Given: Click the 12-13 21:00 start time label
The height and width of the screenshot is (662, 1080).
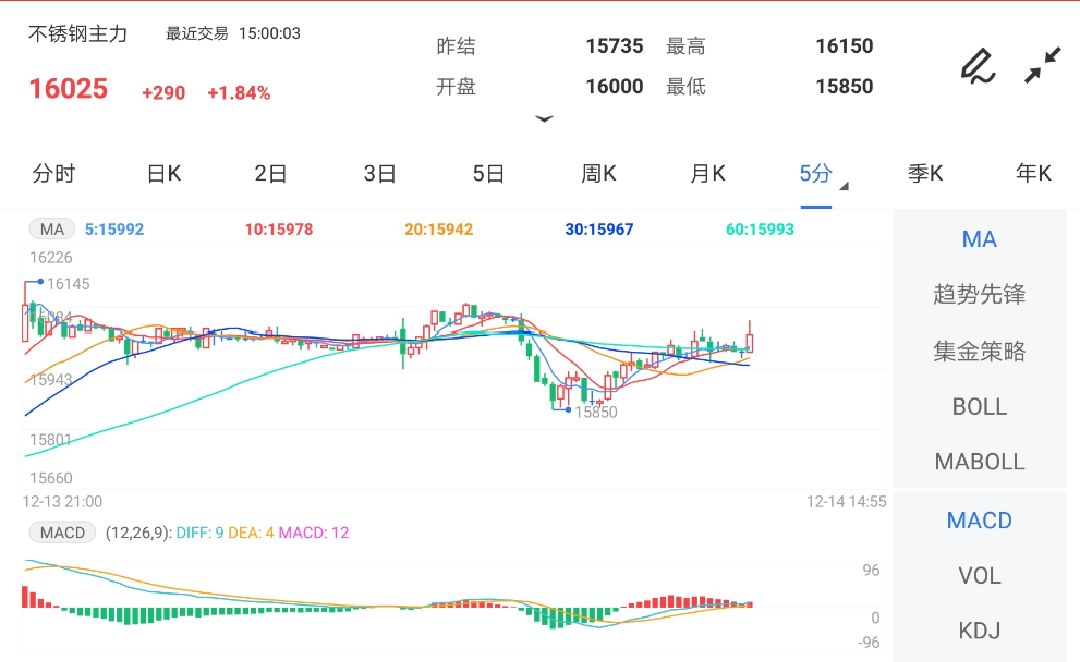Looking at the screenshot, I should pos(62,501).
